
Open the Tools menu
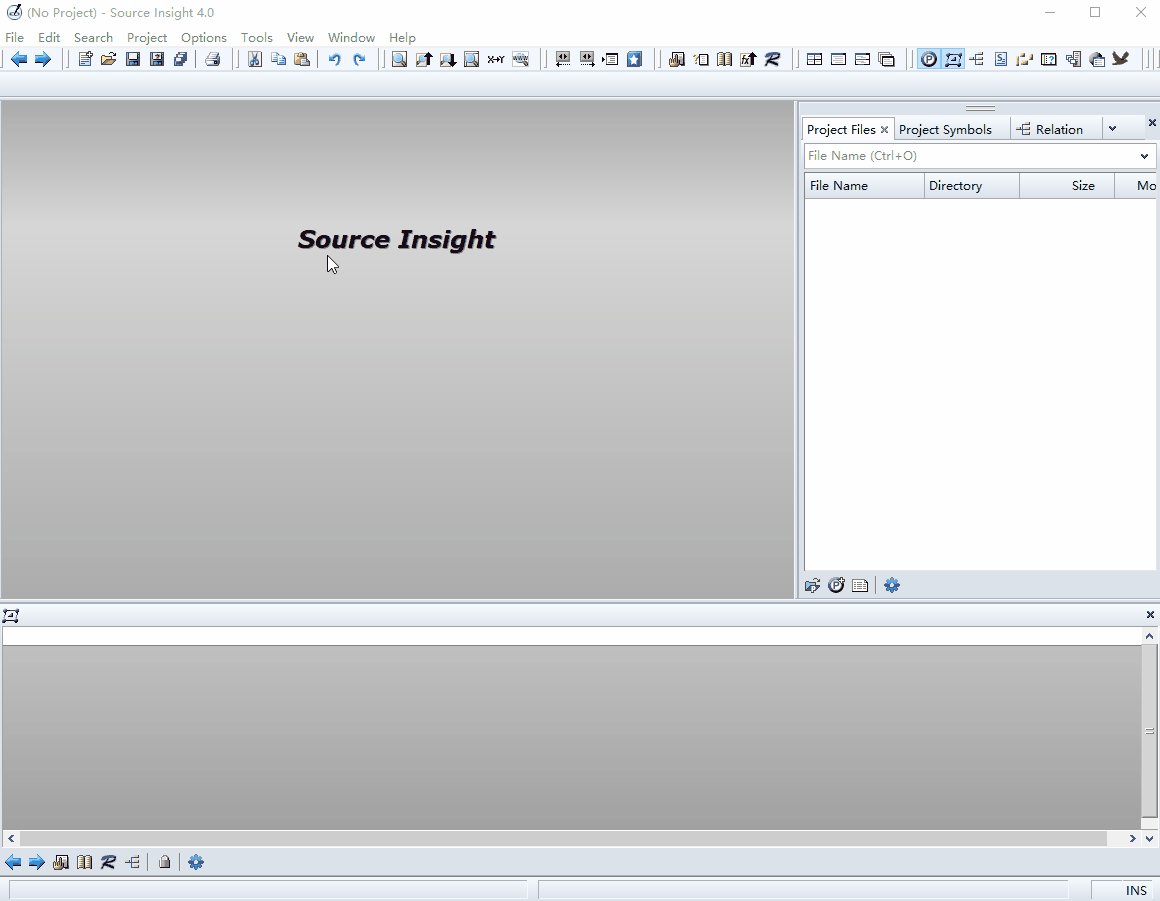point(257,37)
